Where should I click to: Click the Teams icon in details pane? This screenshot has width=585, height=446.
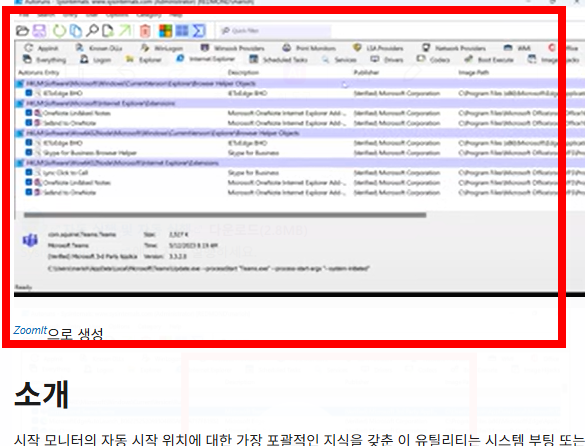tap(30, 240)
